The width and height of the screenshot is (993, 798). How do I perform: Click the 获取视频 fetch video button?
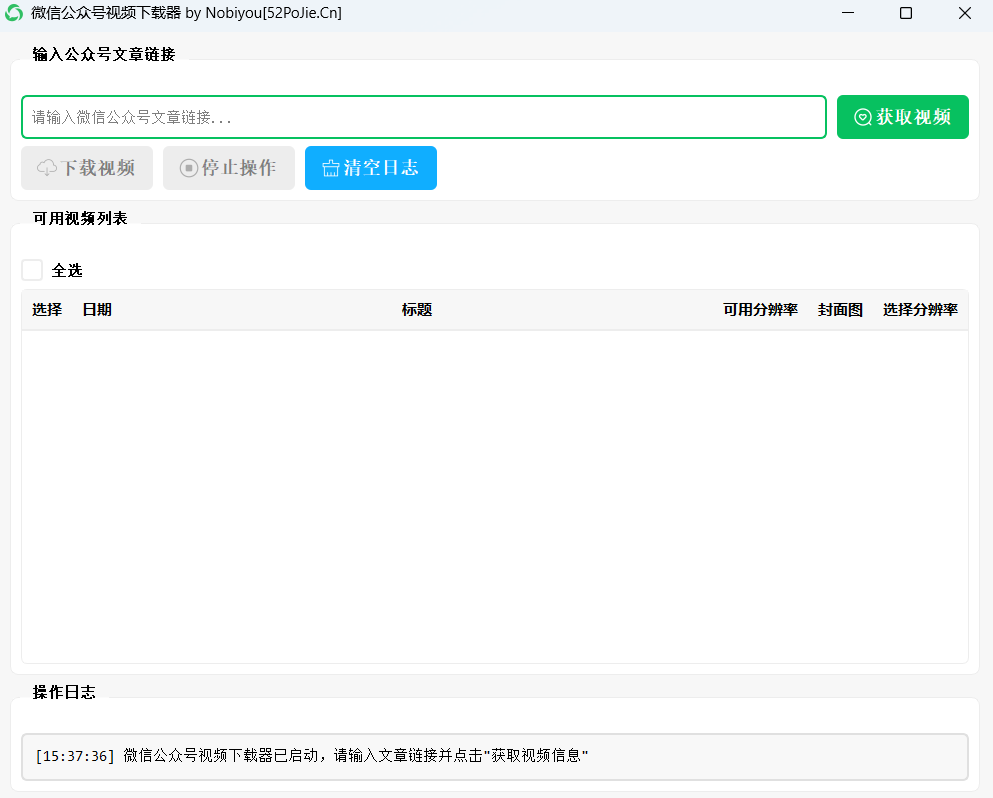click(902, 117)
